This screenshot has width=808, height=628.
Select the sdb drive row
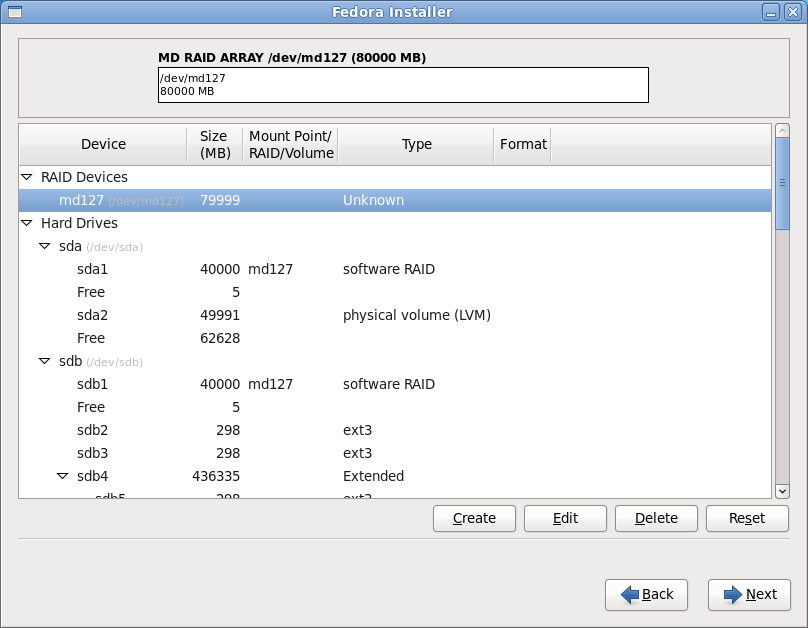[x=395, y=361]
